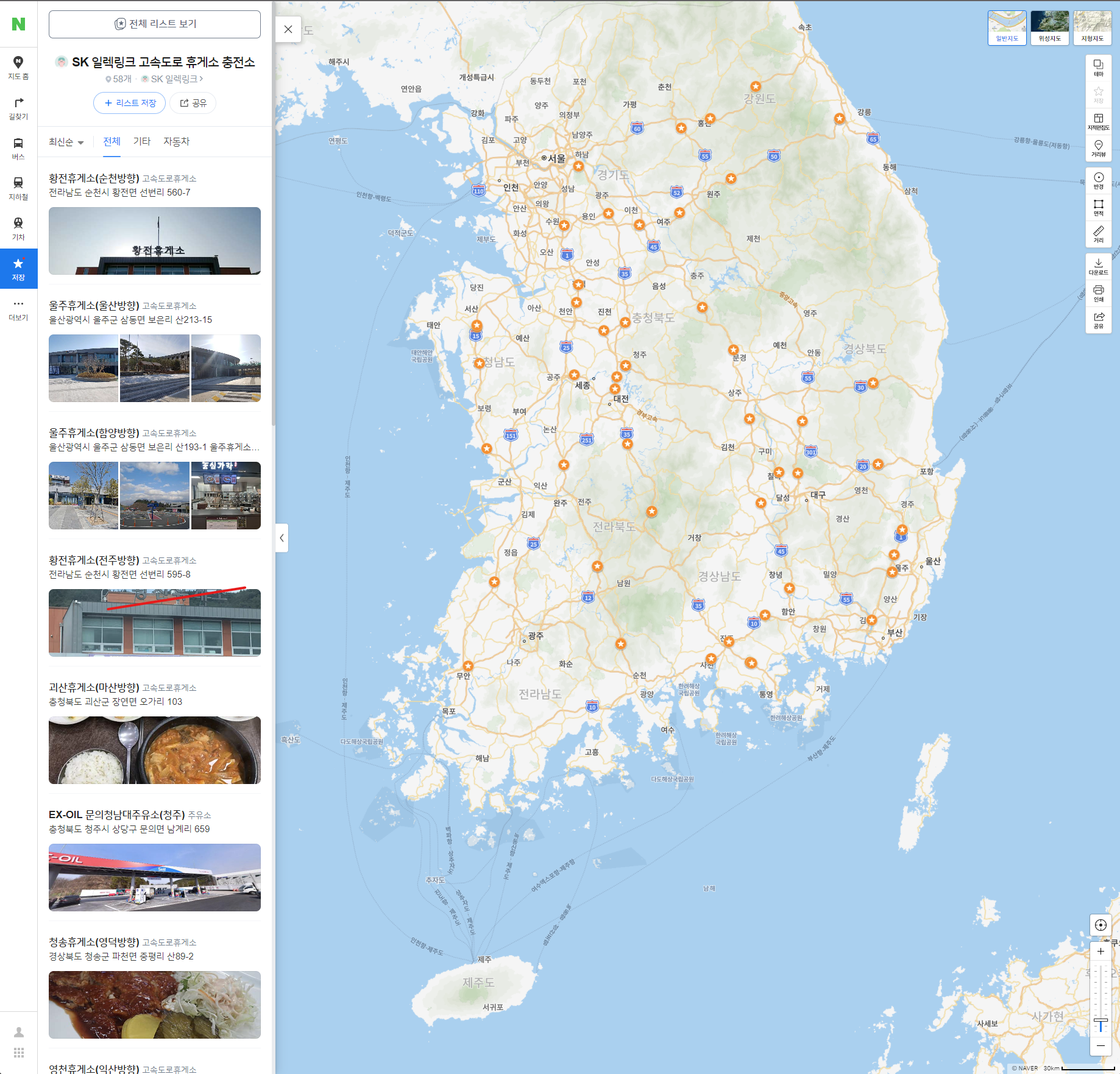
Task: Switch to 지형지도 terrain map view
Action: click(1092, 28)
